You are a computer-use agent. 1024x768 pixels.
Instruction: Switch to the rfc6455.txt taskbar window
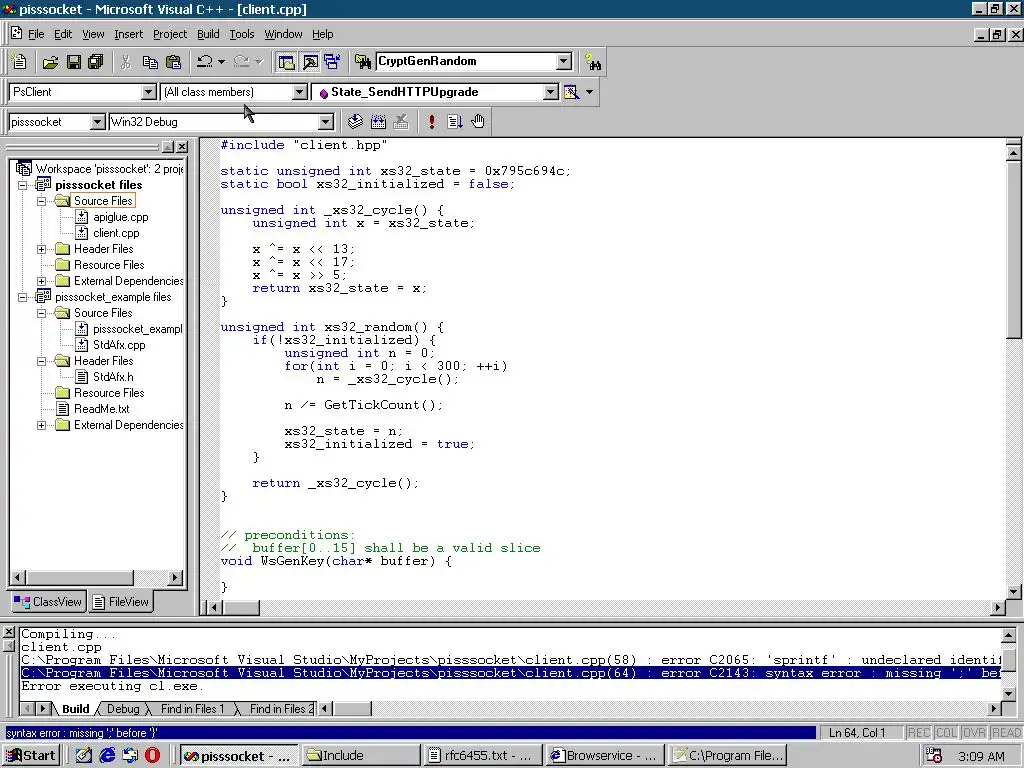point(482,756)
